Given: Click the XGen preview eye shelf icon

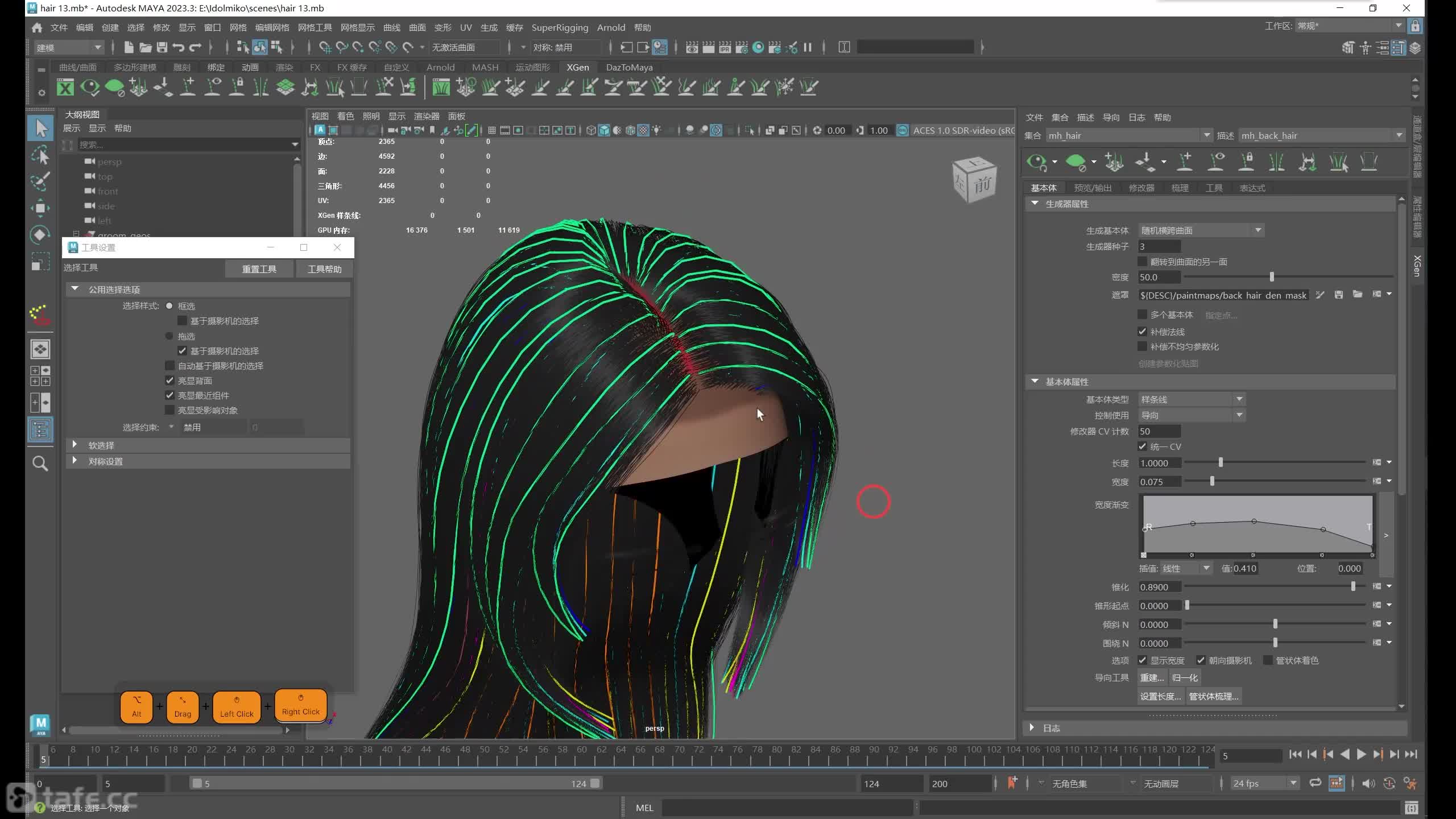Looking at the screenshot, I should click(90, 87).
